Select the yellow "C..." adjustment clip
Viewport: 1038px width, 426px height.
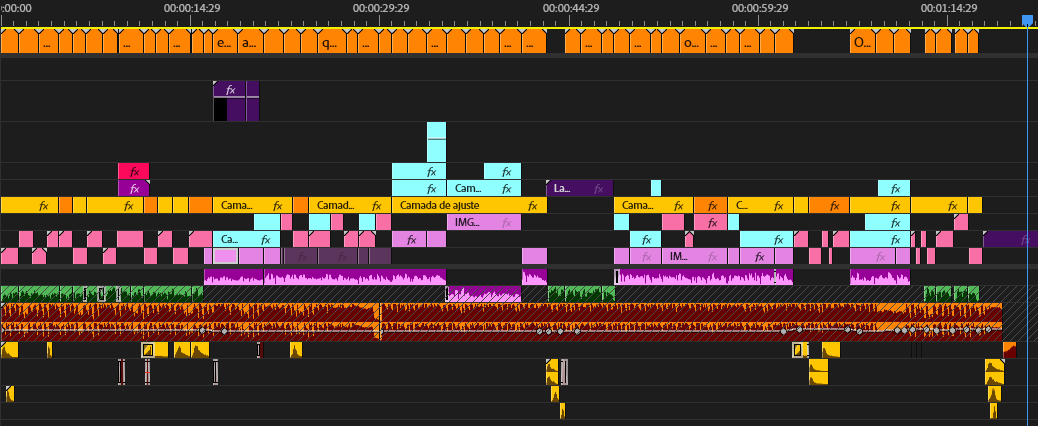[760, 205]
